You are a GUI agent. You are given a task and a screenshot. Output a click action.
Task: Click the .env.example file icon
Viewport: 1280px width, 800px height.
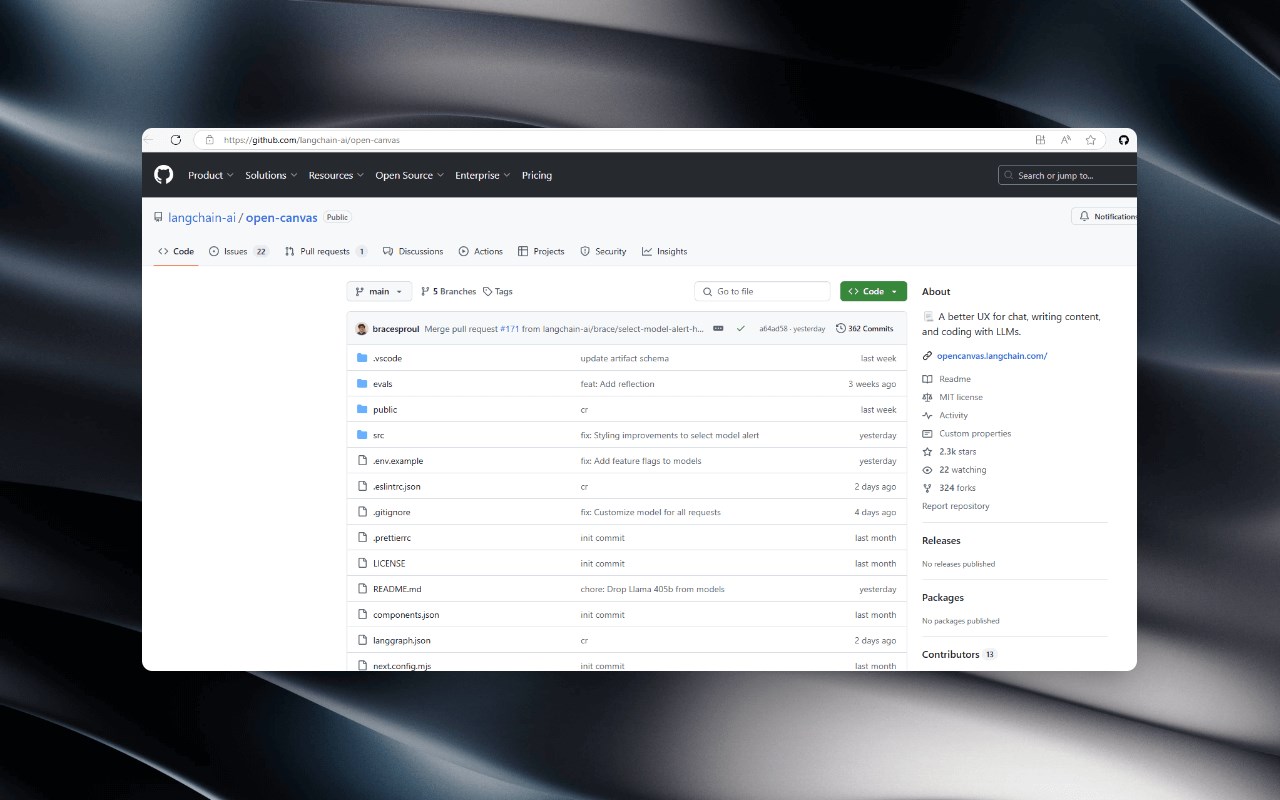tap(363, 461)
